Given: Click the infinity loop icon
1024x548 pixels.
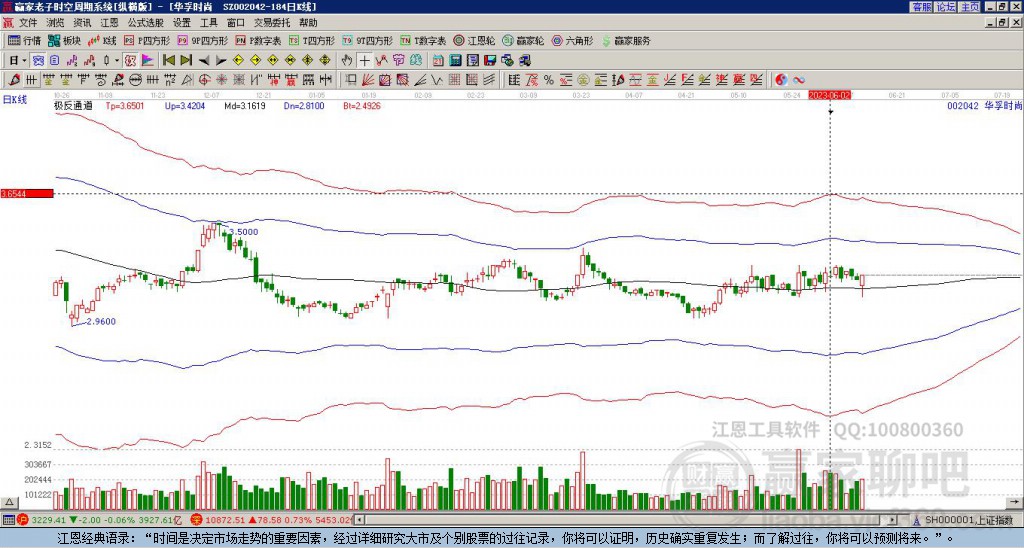Looking at the screenshot, I should tap(799, 80).
